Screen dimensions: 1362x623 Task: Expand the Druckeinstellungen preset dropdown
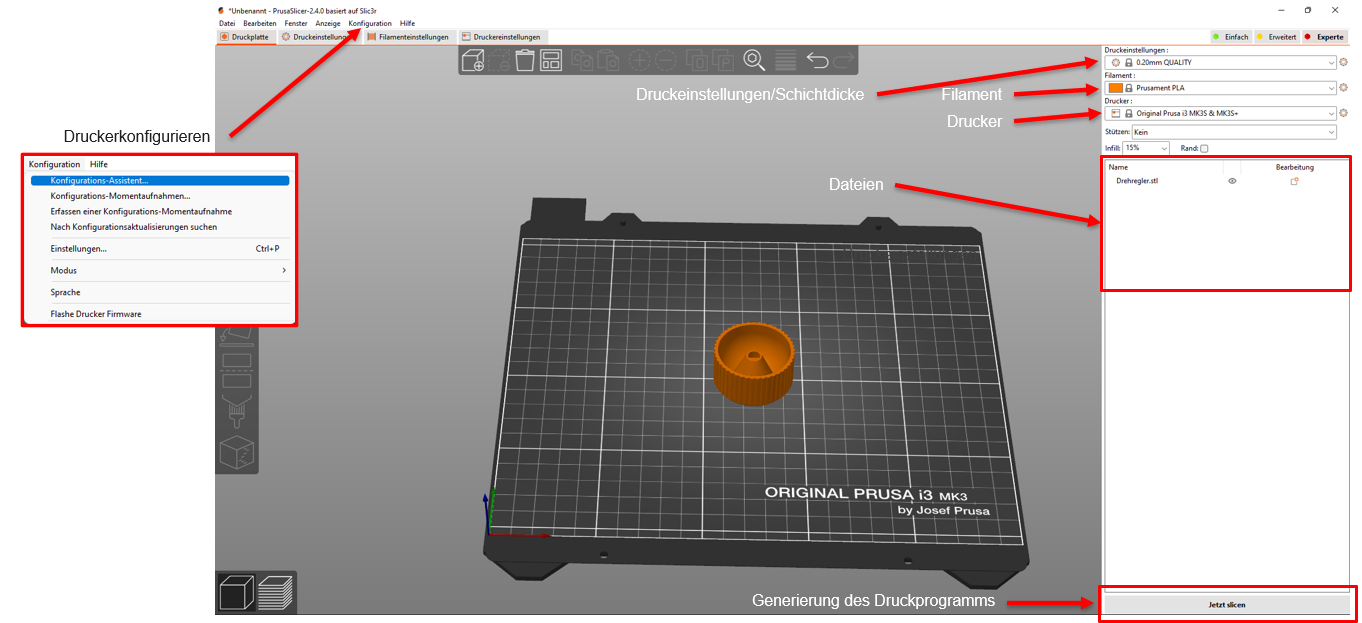coord(1331,62)
